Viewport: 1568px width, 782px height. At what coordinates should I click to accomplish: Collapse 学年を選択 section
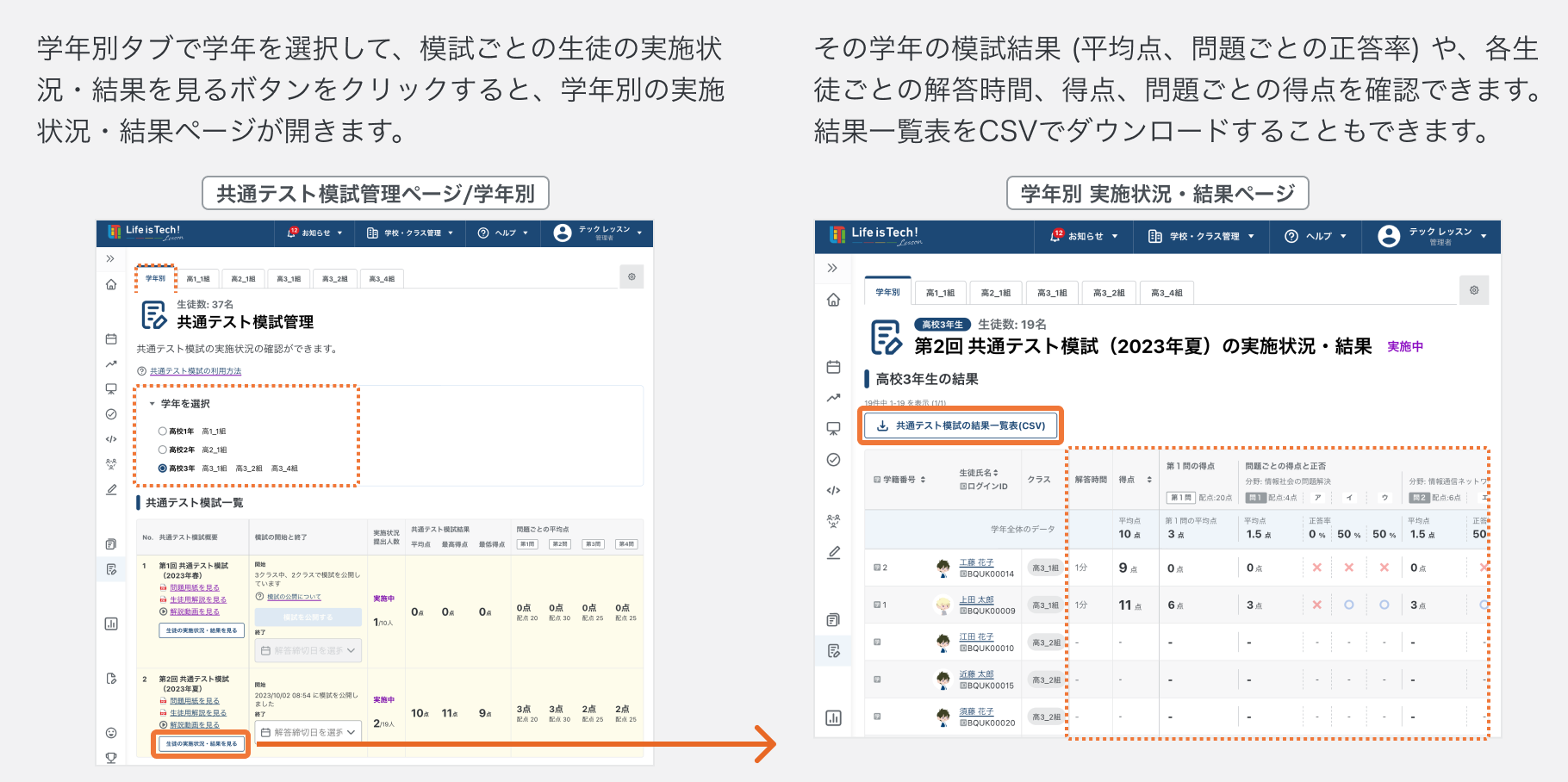click(179, 403)
